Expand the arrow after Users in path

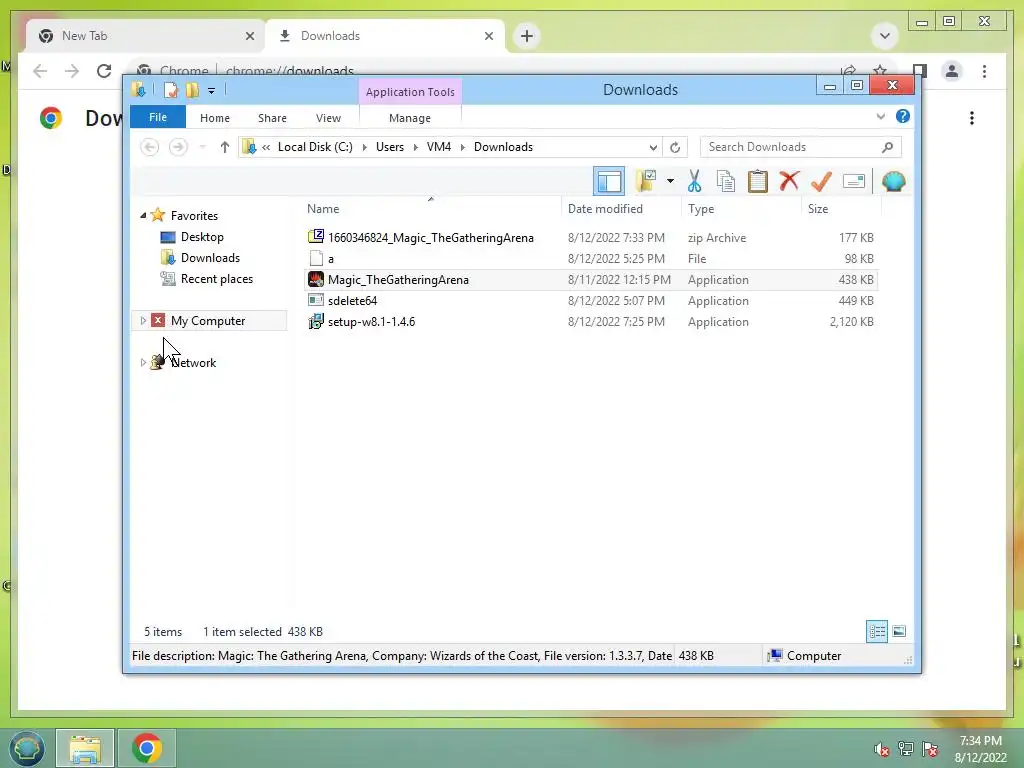[x=415, y=148]
